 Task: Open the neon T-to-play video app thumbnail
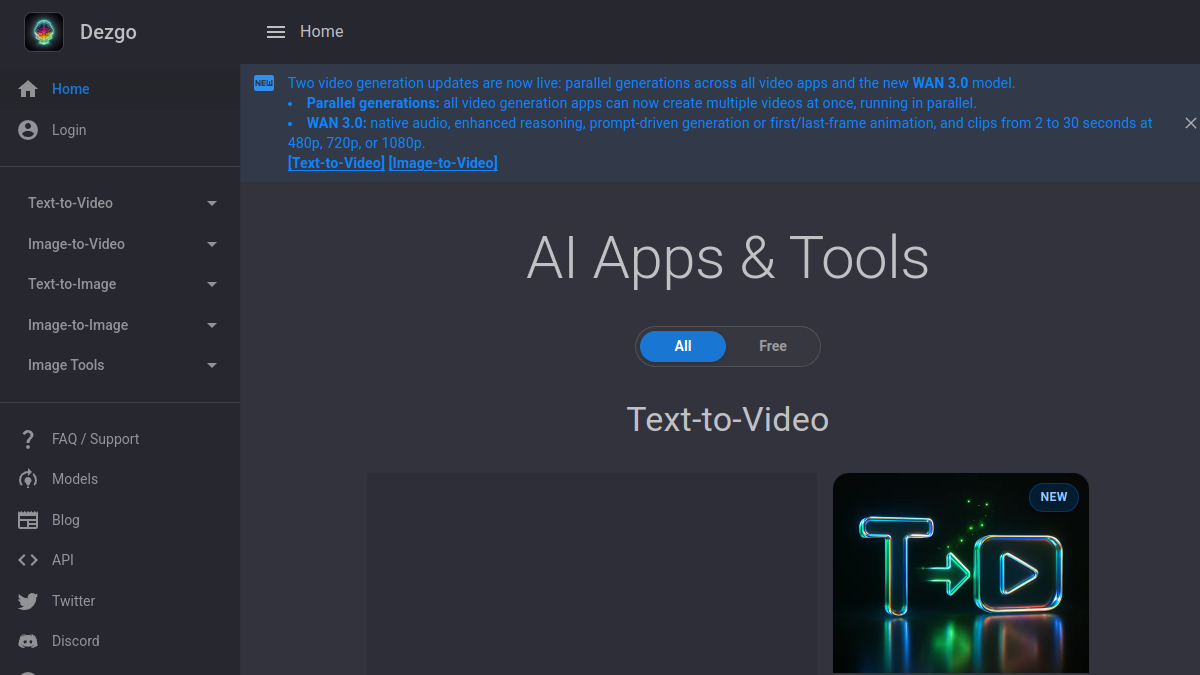coord(961,573)
